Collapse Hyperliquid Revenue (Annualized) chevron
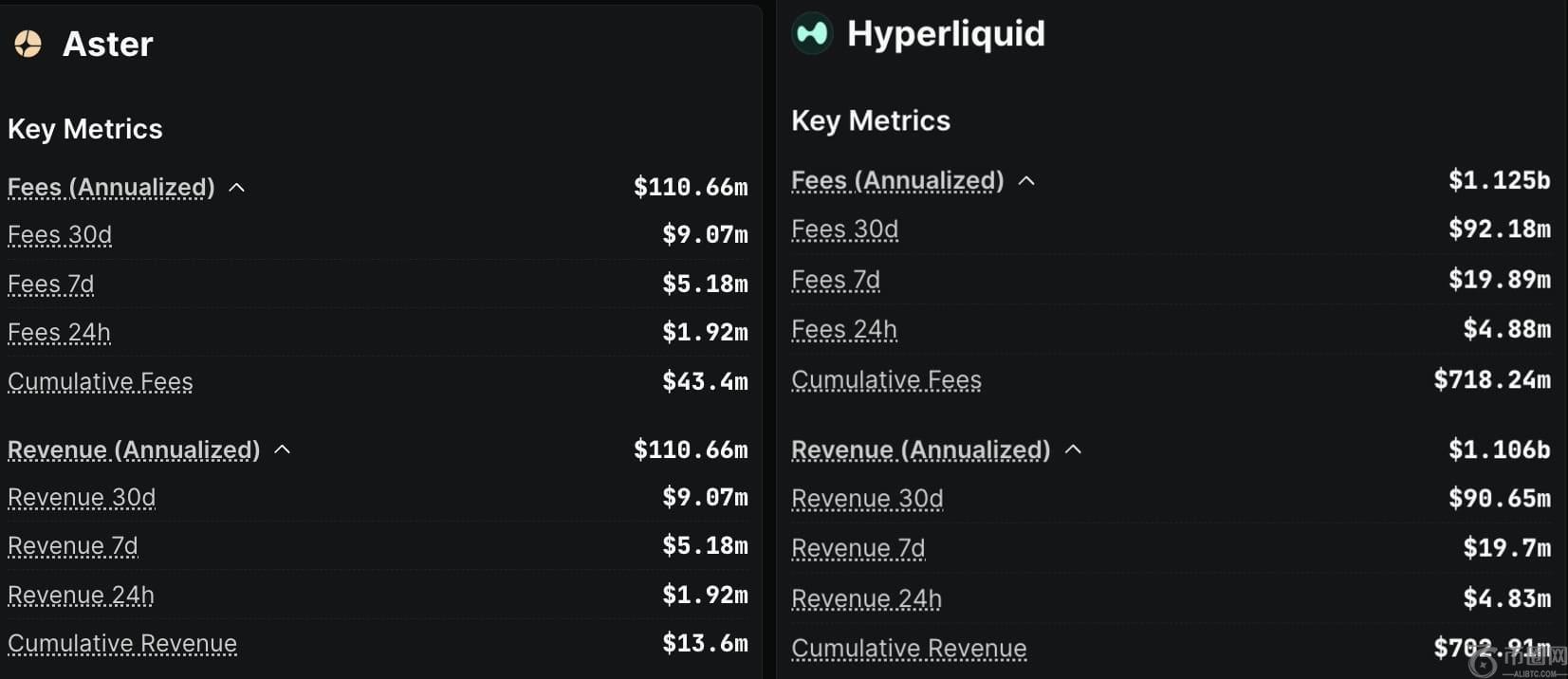Image resolution: width=1568 pixels, height=679 pixels. (1073, 450)
